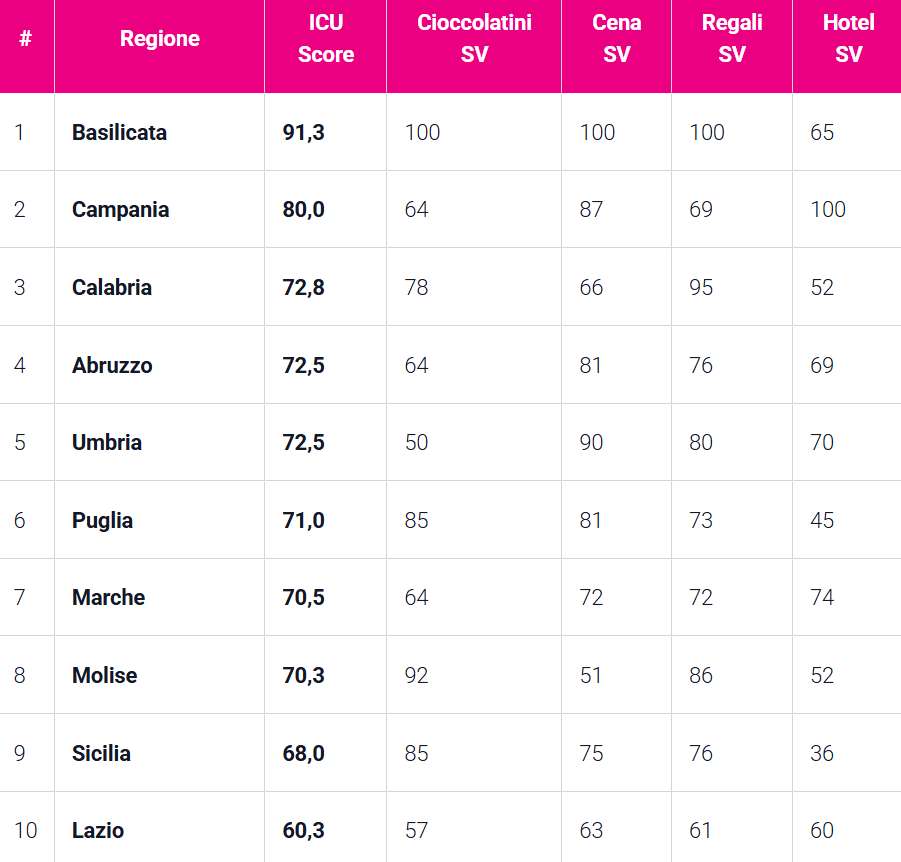Select Basilicata's ICU Score of 91,3
The image size is (901, 862).
(x=303, y=132)
